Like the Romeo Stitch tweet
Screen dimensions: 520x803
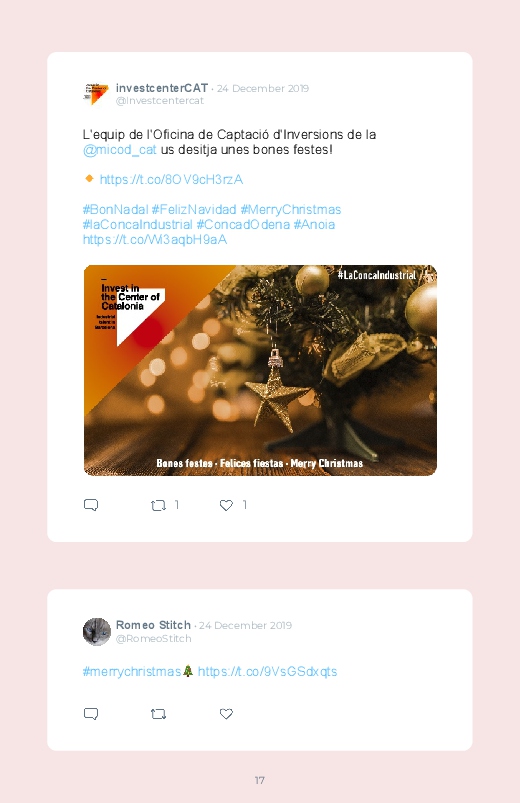coord(226,714)
